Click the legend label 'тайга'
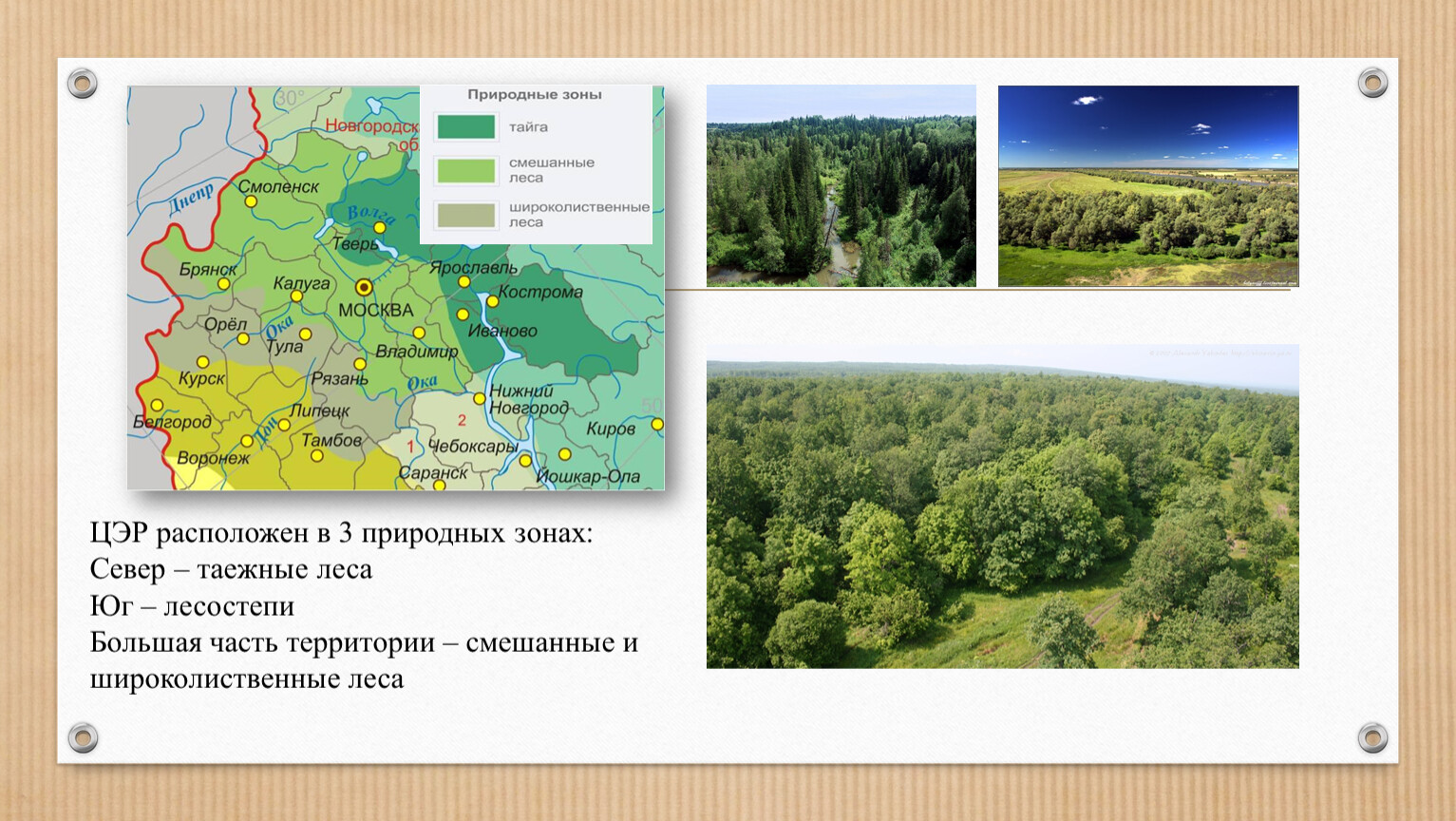 click(528, 127)
